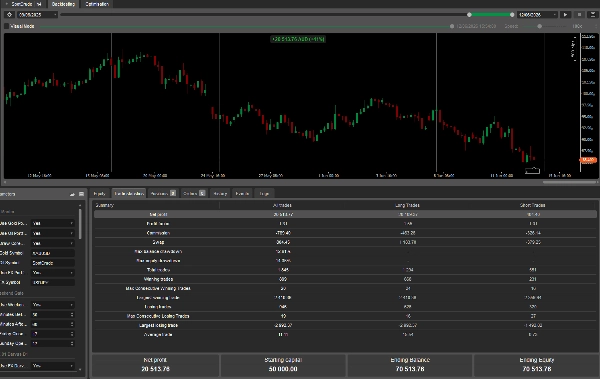Select the Largest losing trade row
Viewport: 600px width, 379px height.
[345, 325]
